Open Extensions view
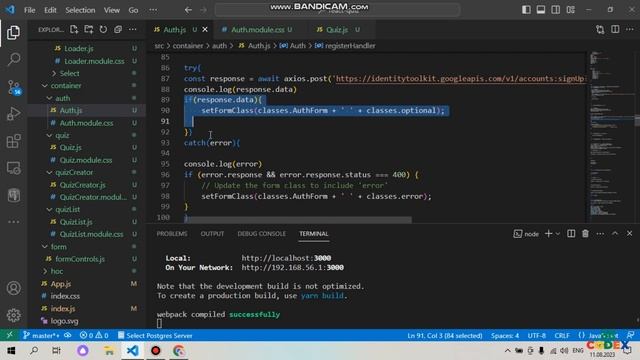Image resolution: width=640 pixels, height=360 pixels. tap(13, 141)
